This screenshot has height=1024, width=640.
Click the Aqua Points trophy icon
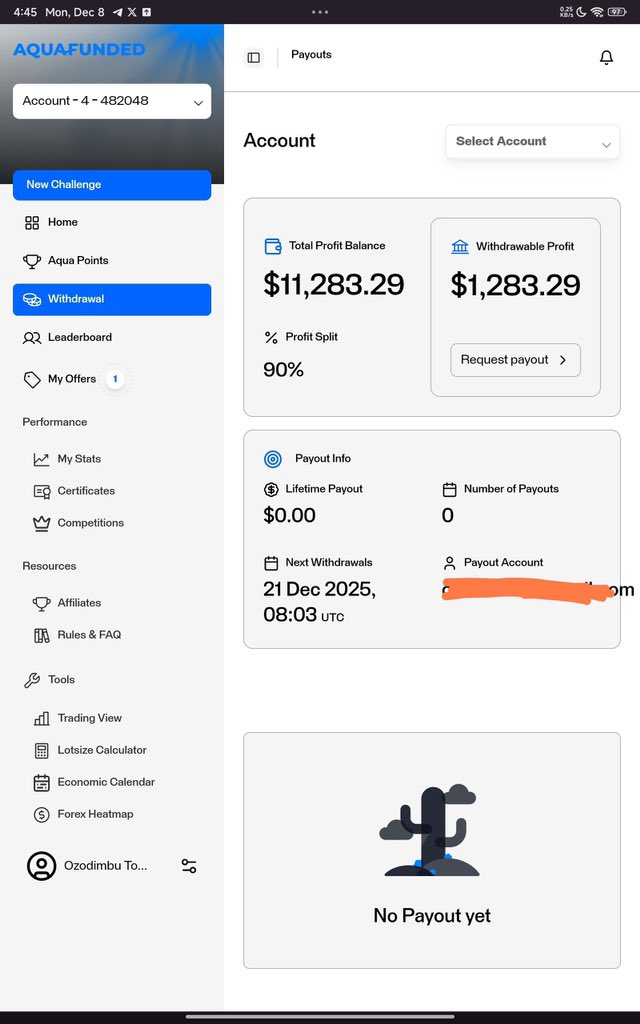[32, 261]
